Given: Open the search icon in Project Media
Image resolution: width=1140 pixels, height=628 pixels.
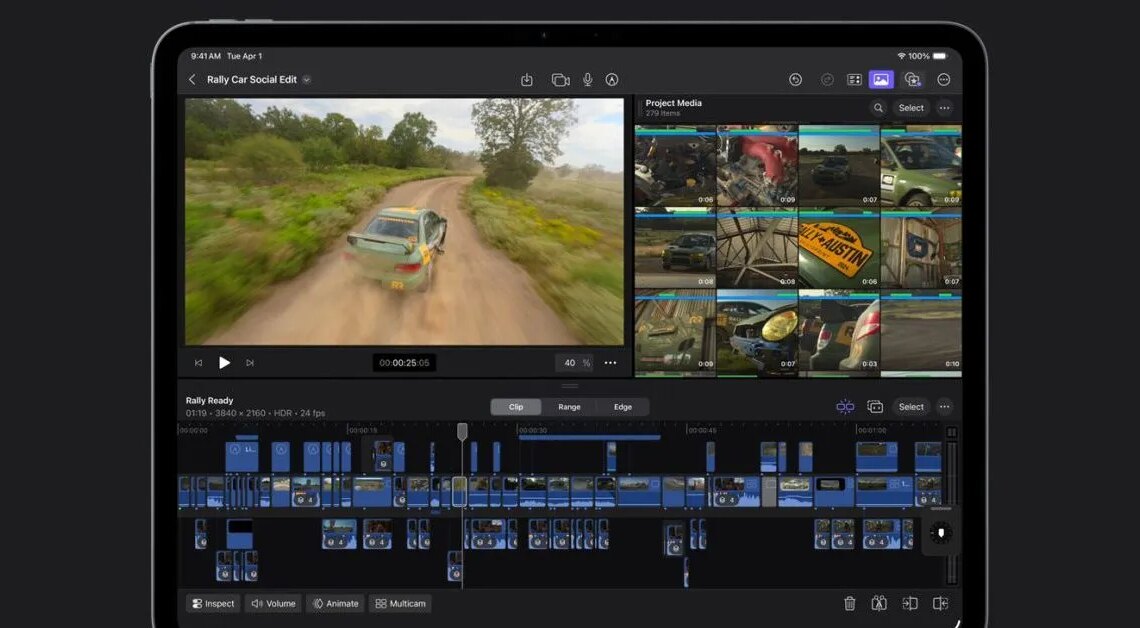Looking at the screenshot, I should point(878,107).
